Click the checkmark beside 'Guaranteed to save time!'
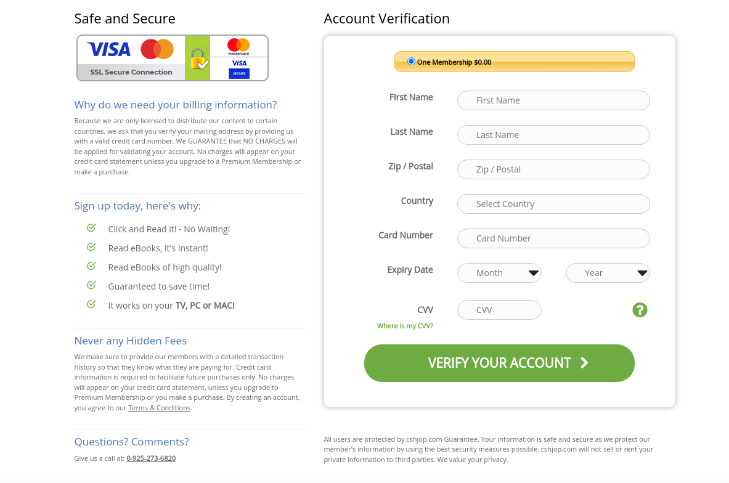Viewport: 729px width, 483px height. tap(91, 285)
